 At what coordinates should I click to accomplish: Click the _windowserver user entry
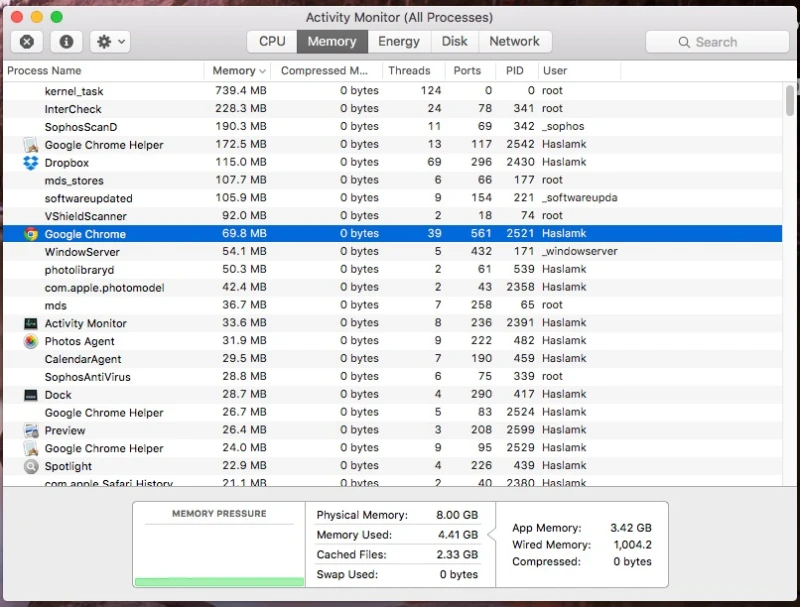click(580, 251)
